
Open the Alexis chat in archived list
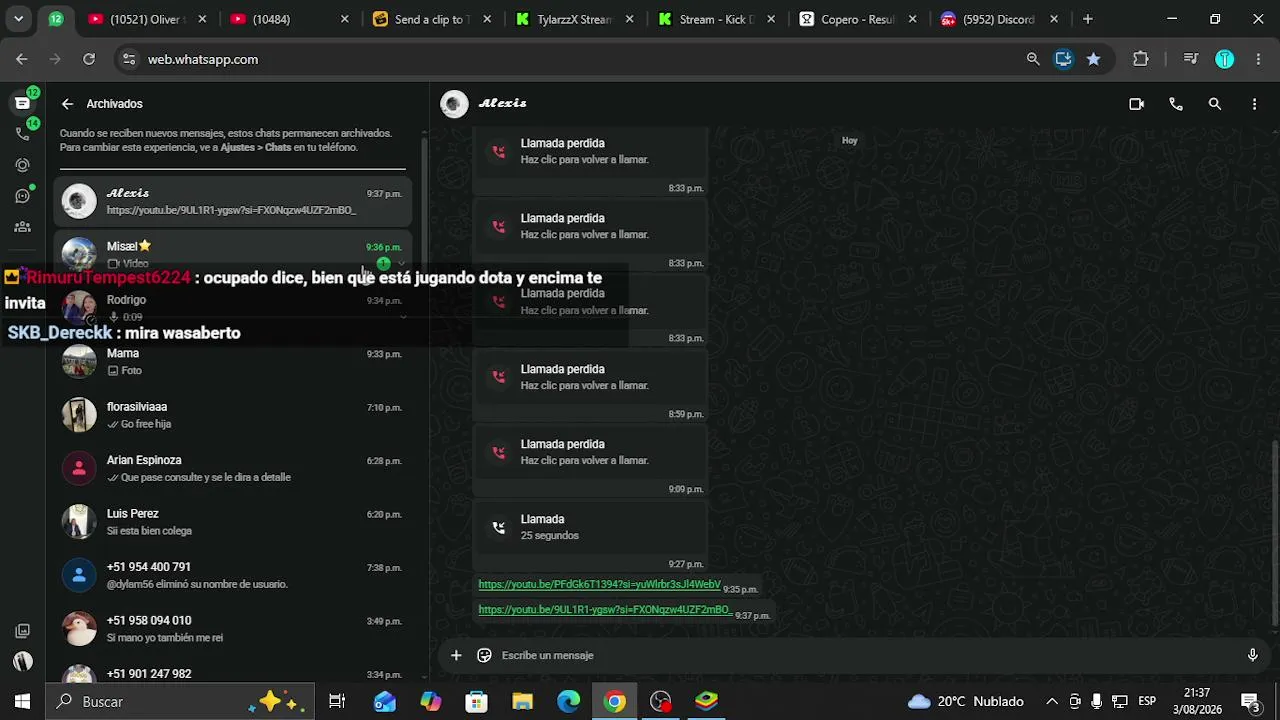[233, 201]
